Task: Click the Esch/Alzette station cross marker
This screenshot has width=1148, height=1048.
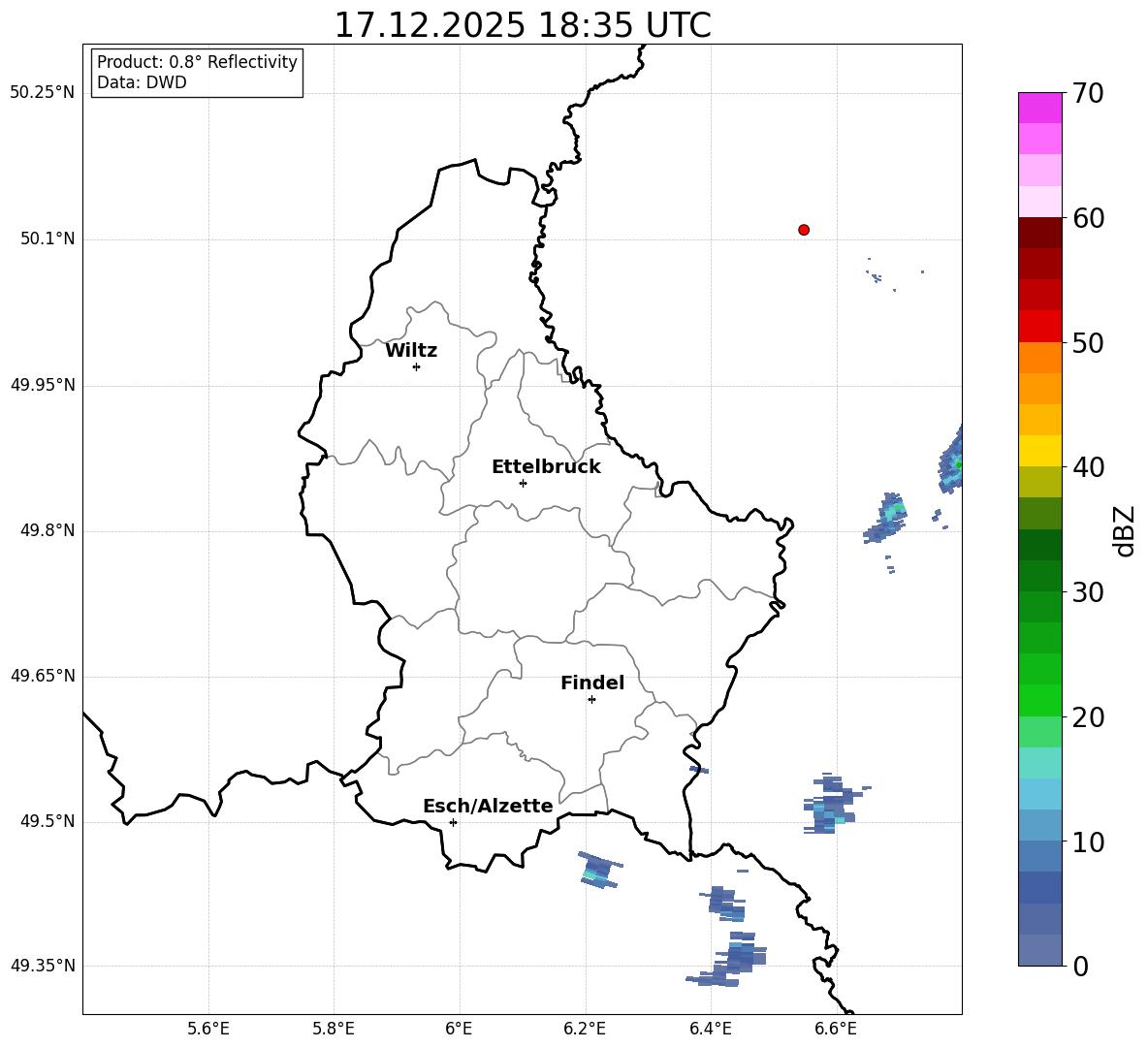Action: tap(453, 822)
